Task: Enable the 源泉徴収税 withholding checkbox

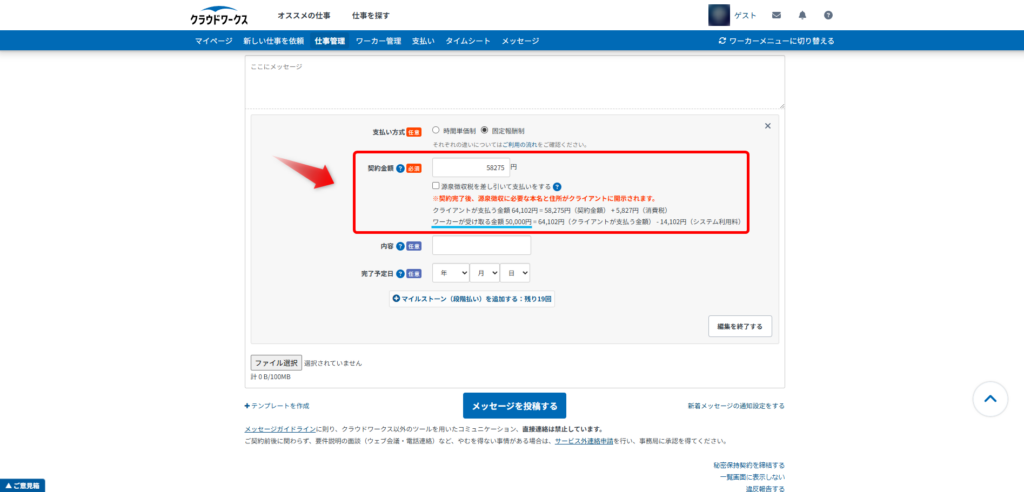Action: (436, 186)
